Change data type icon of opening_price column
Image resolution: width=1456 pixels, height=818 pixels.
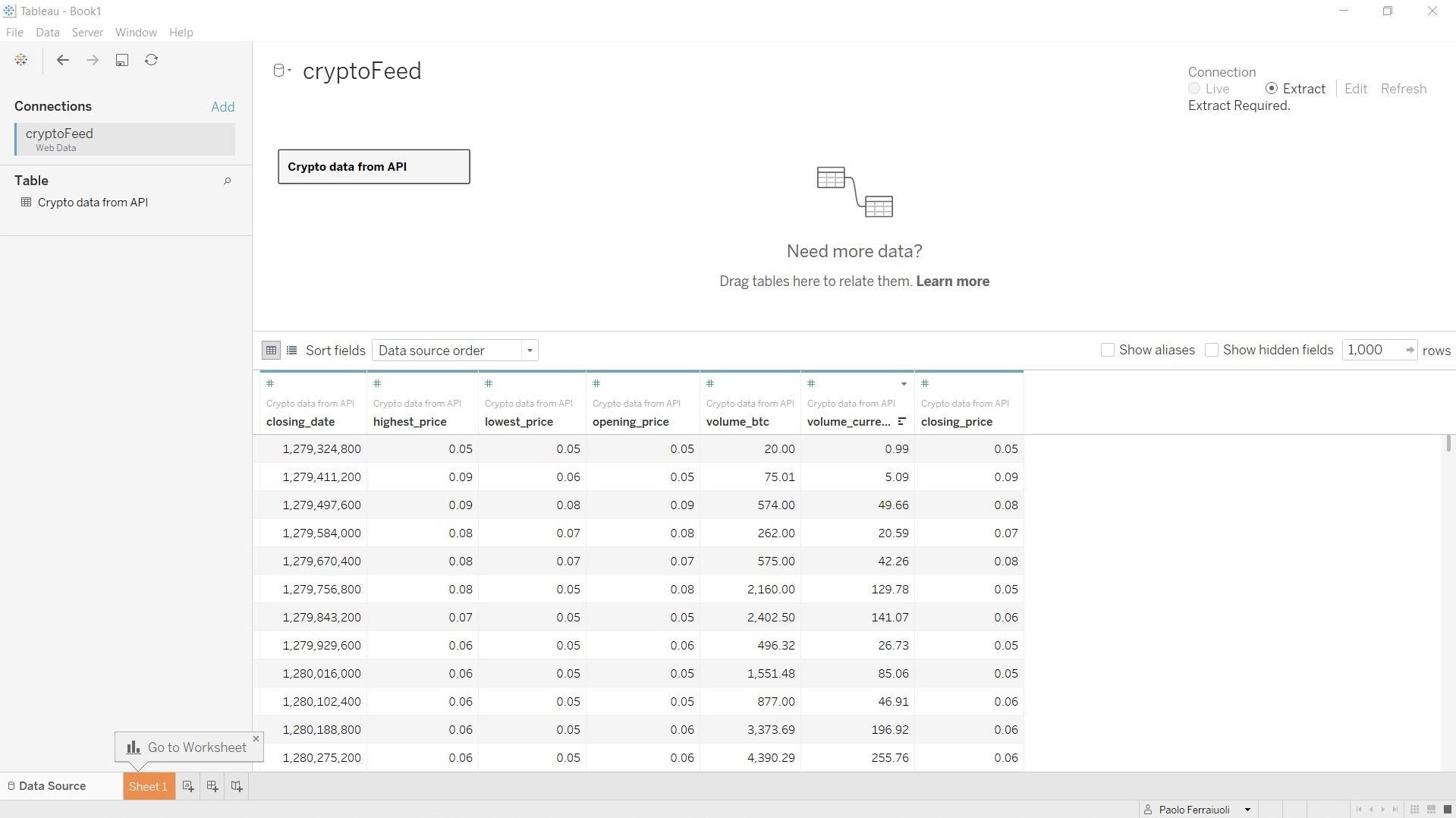tap(596, 384)
